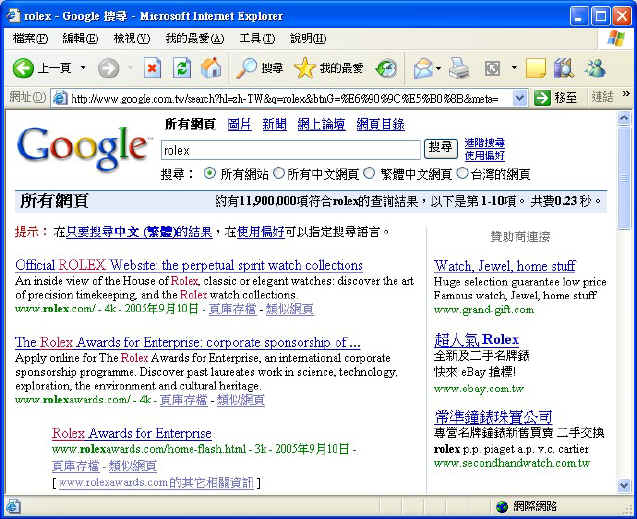Viewport: 637px width, 519px height.
Task: Click the scrollbar down arrow
Action: pyautogui.click(x=624, y=485)
